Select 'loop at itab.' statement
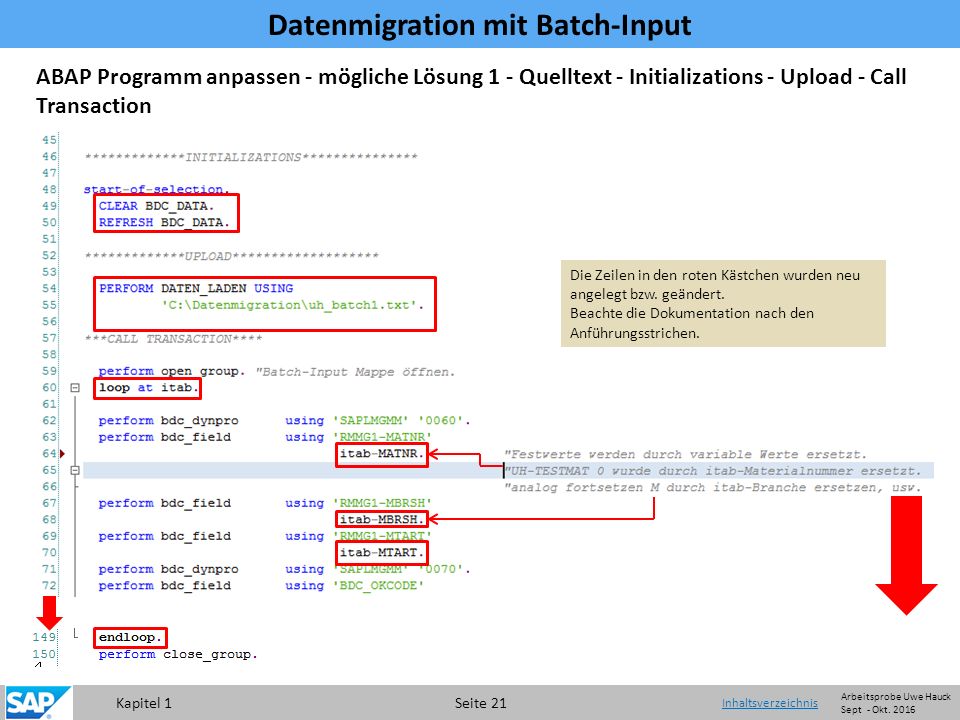Image resolution: width=960 pixels, height=720 pixels. click(x=149, y=388)
